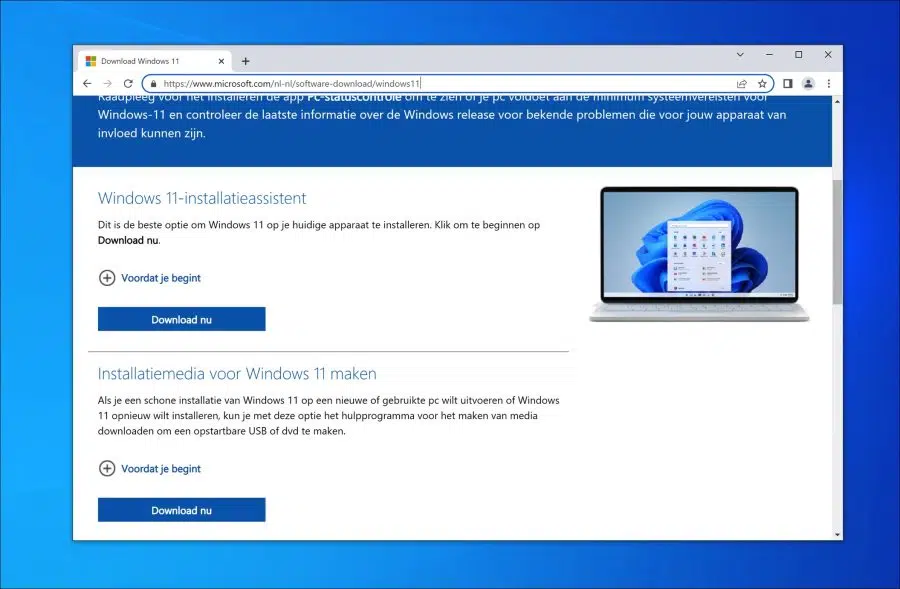Close the Chrome window
Viewport: 900px width, 589px height.
(x=828, y=55)
